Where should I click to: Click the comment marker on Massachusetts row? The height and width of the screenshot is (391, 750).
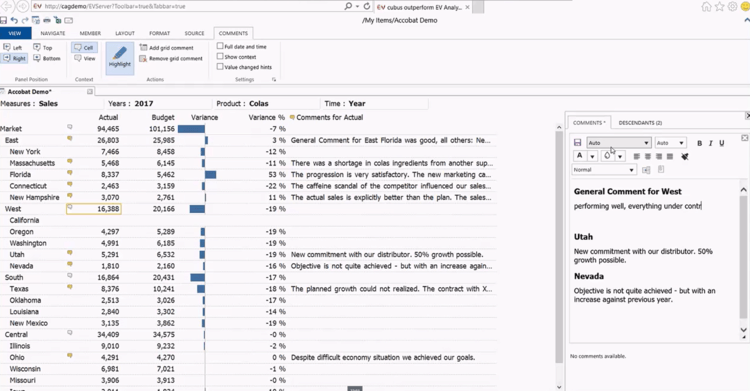(69, 162)
